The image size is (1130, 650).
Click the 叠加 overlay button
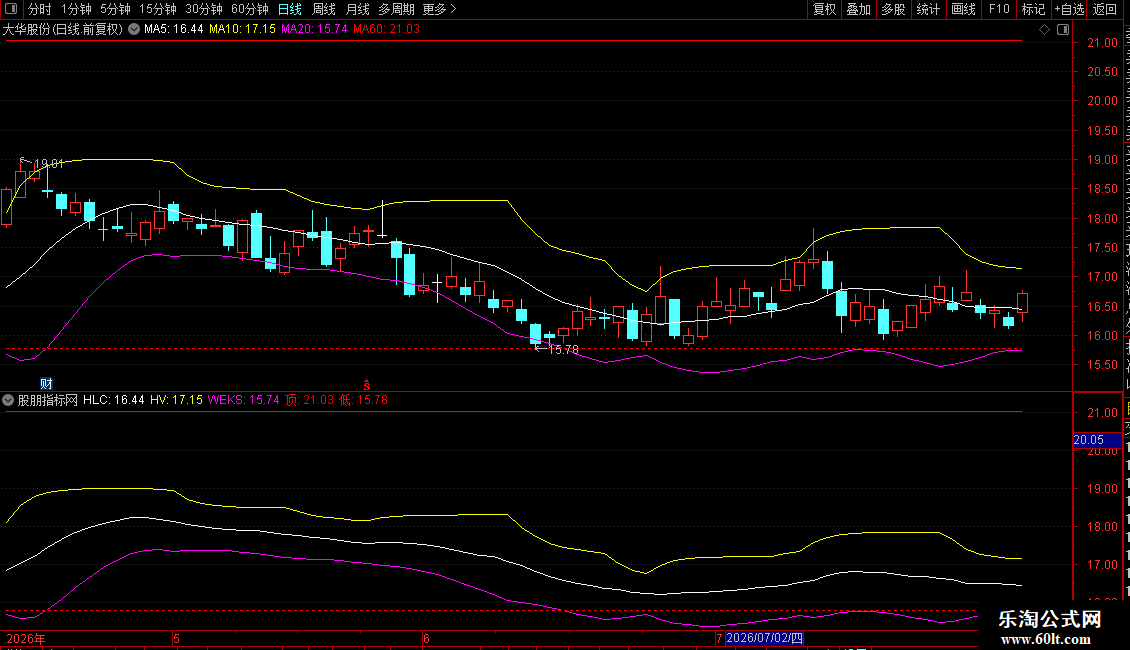pos(858,9)
